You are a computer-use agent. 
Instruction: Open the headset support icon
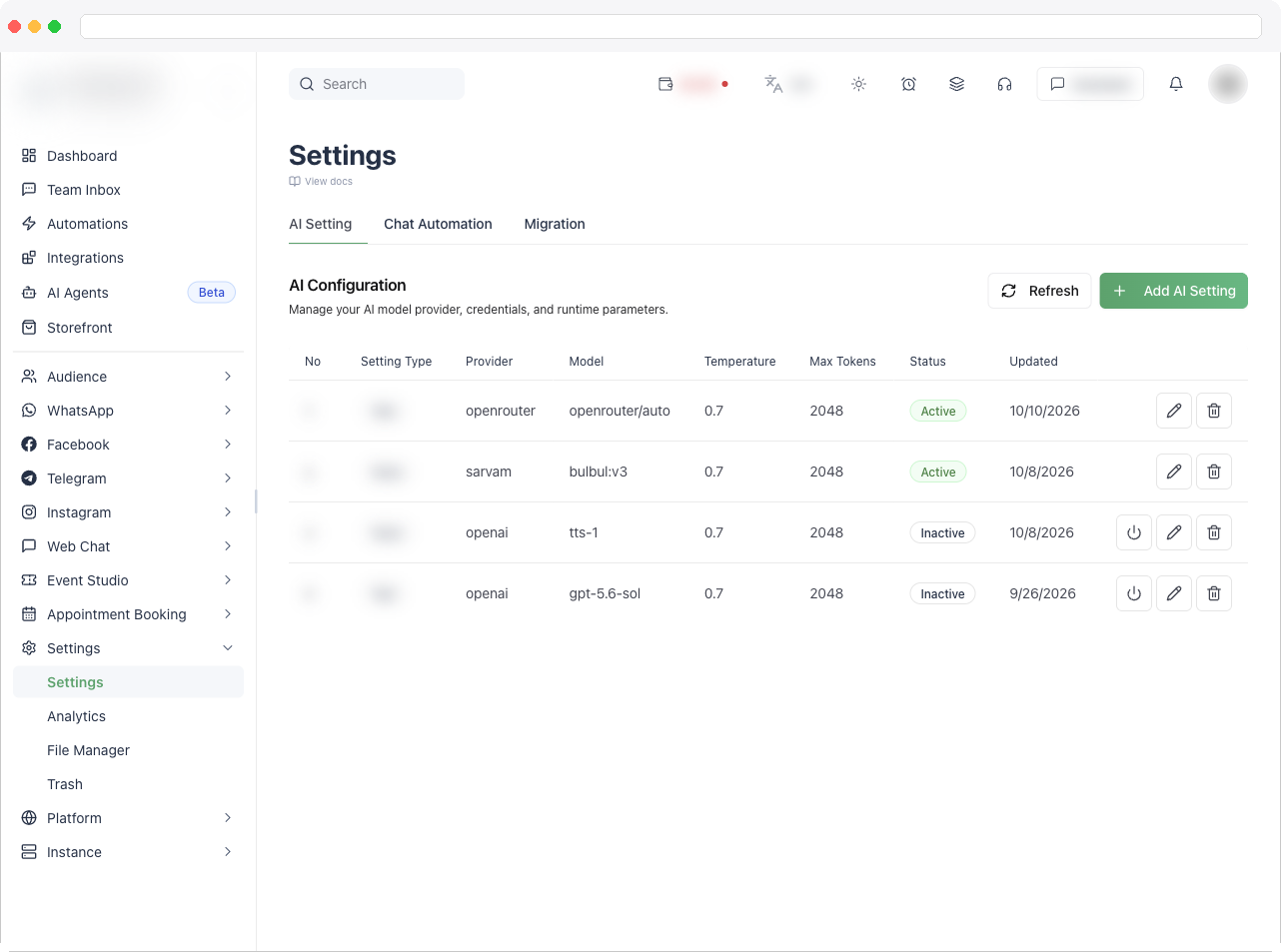tap(1004, 84)
